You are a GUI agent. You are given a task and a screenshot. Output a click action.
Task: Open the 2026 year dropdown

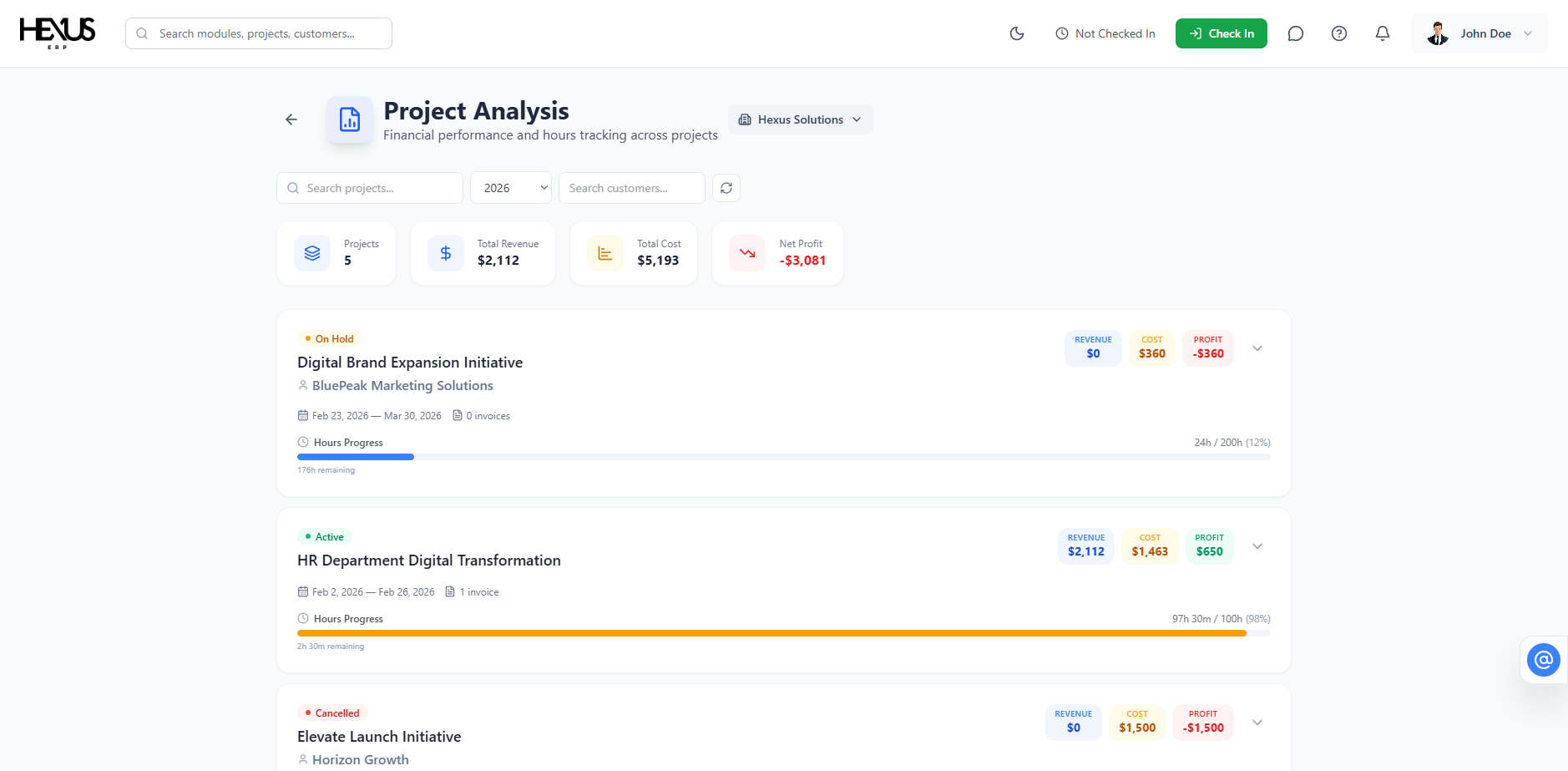tap(511, 188)
